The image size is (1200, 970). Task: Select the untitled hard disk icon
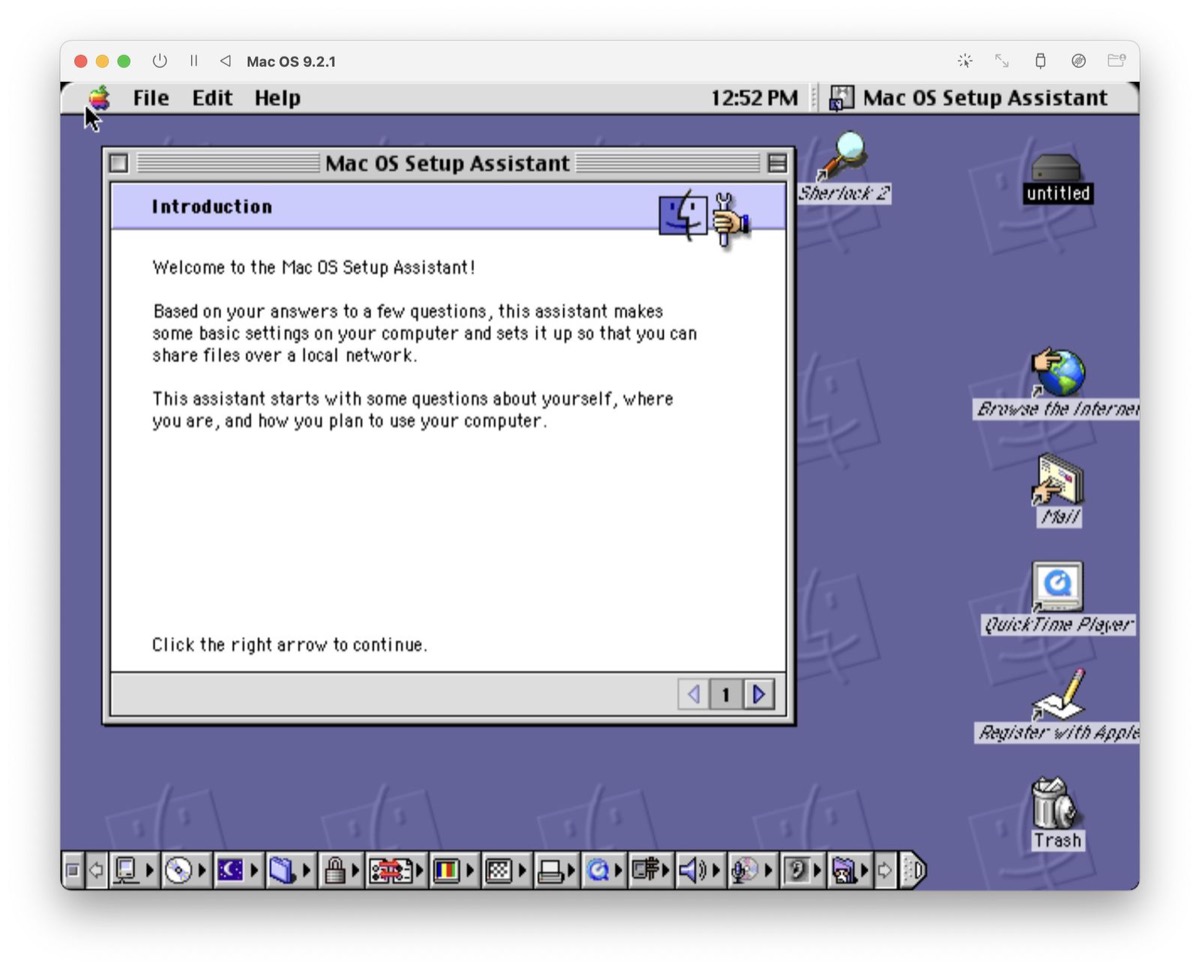pos(1057,177)
